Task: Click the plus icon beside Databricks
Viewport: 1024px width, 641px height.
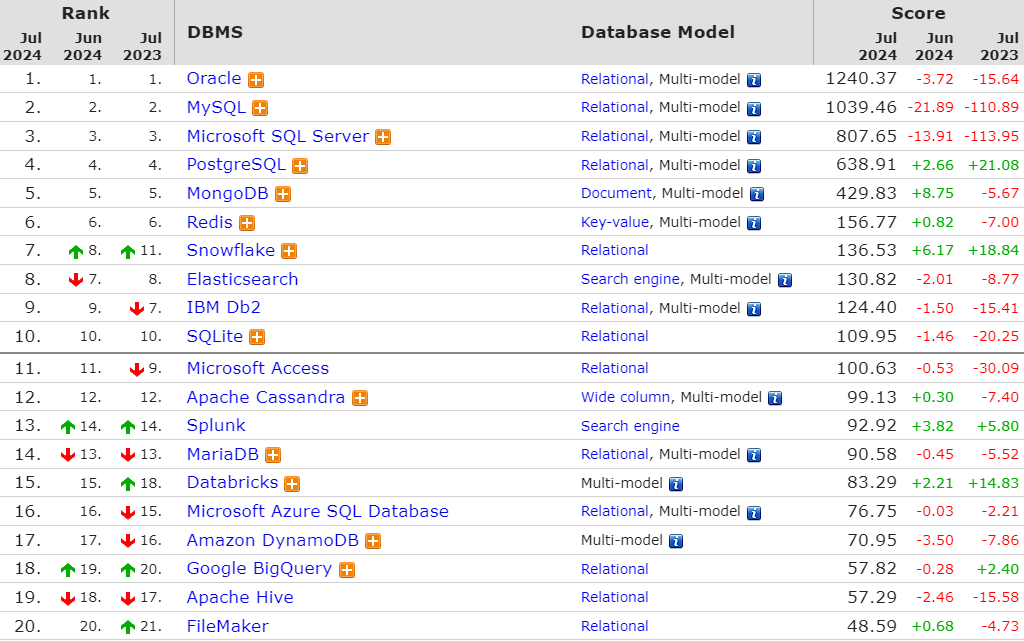Action: coord(292,484)
